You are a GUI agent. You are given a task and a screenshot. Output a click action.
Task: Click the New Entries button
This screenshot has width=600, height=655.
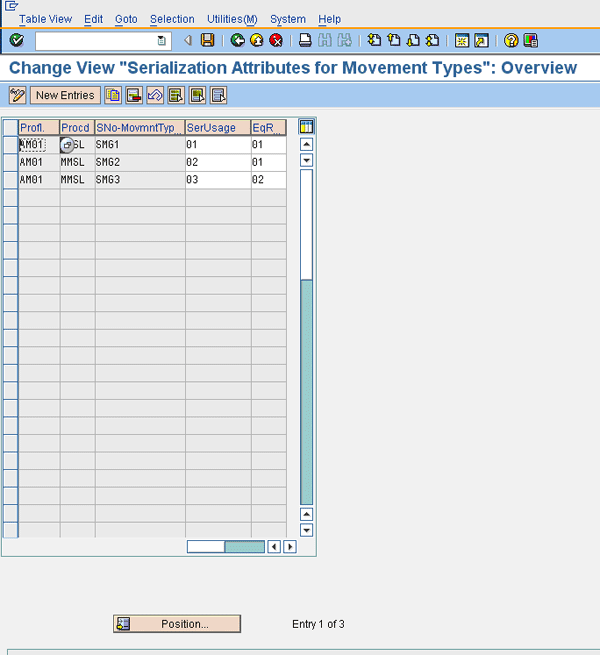65,95
